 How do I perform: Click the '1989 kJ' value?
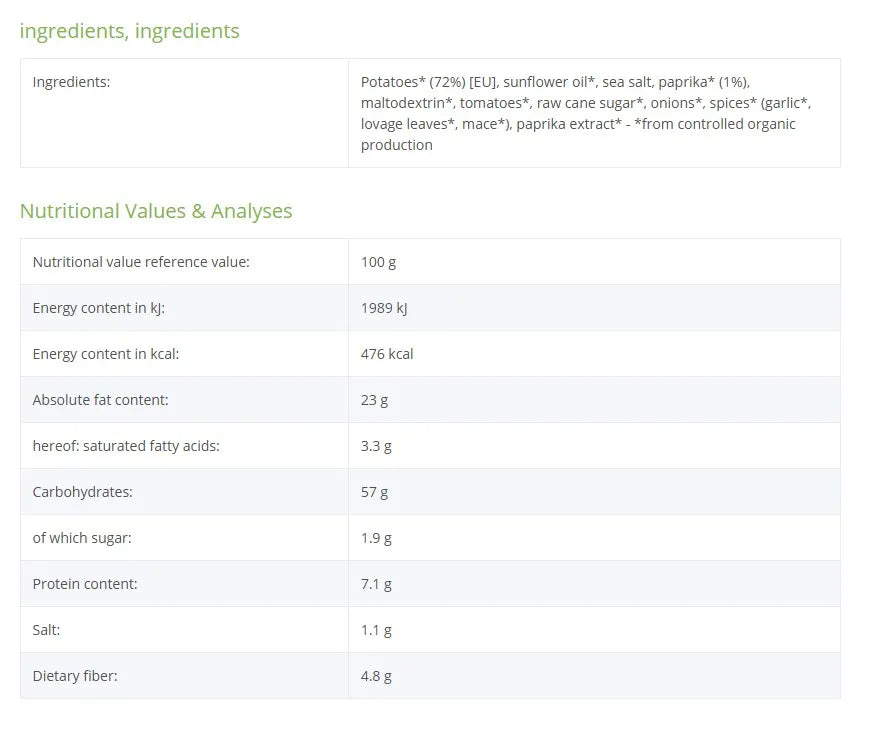click(384, 308)
